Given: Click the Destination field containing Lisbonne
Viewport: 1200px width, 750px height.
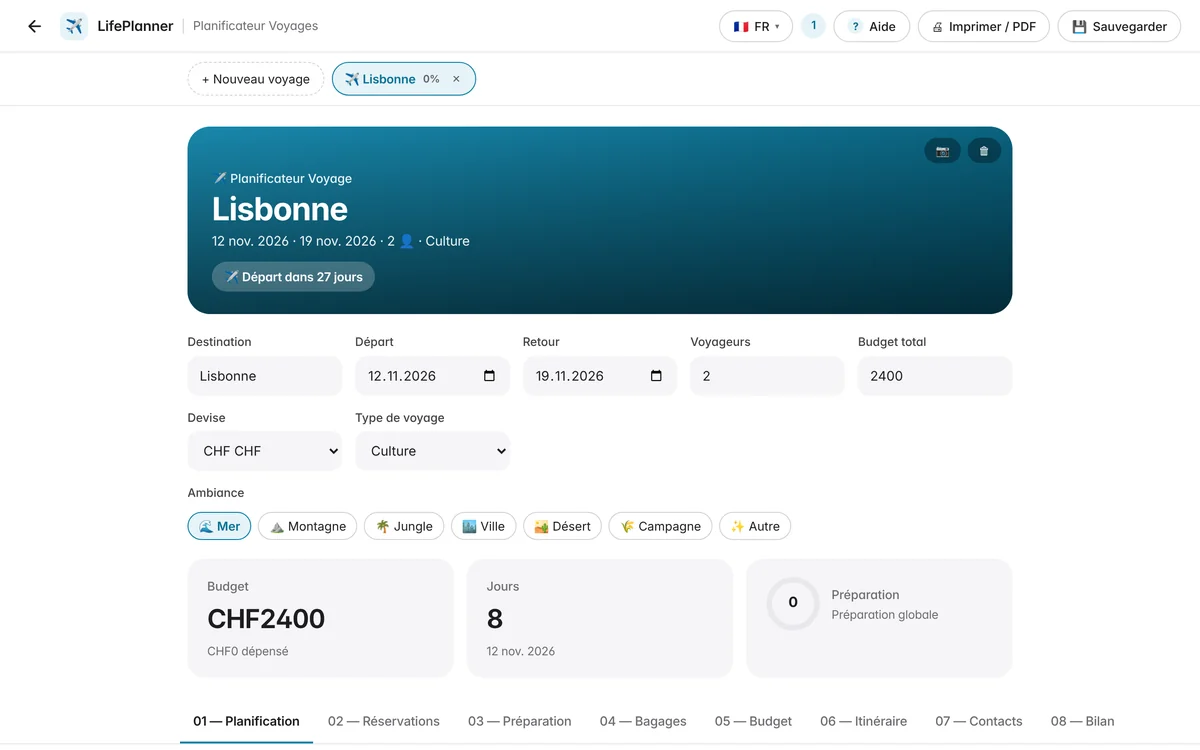Looking at the screenshot, I should coord(265,376).
